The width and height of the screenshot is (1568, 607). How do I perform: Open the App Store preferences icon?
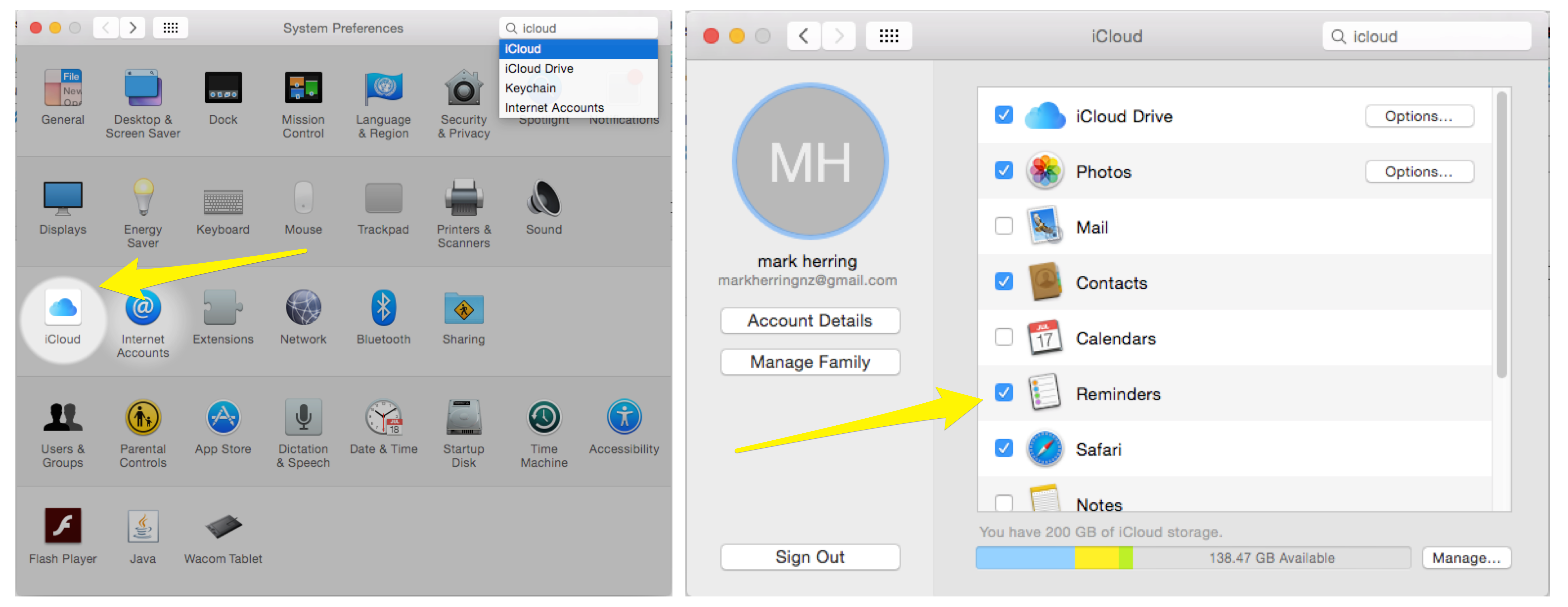(223, 418)
